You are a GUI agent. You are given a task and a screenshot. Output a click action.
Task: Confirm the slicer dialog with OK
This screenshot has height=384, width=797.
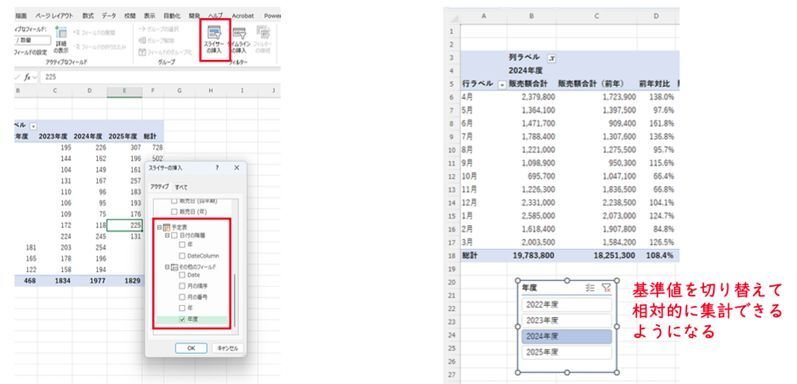pos(191,348)
